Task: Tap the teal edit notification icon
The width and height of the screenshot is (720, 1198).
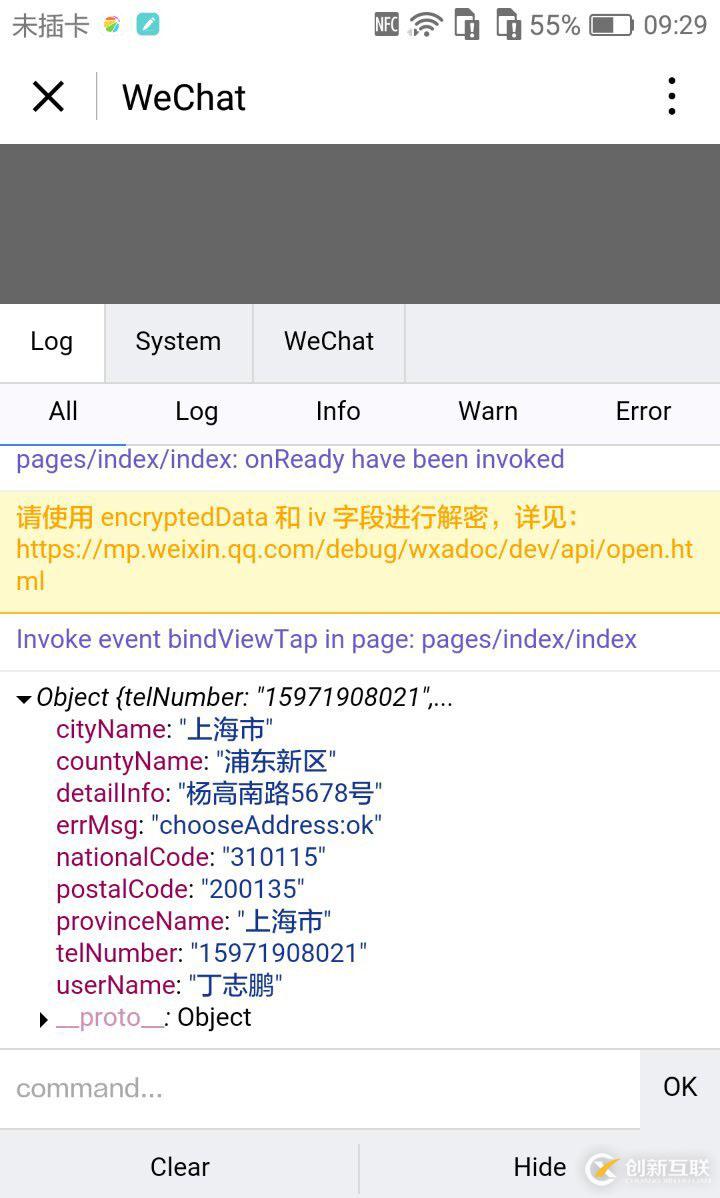Action: 148,24
